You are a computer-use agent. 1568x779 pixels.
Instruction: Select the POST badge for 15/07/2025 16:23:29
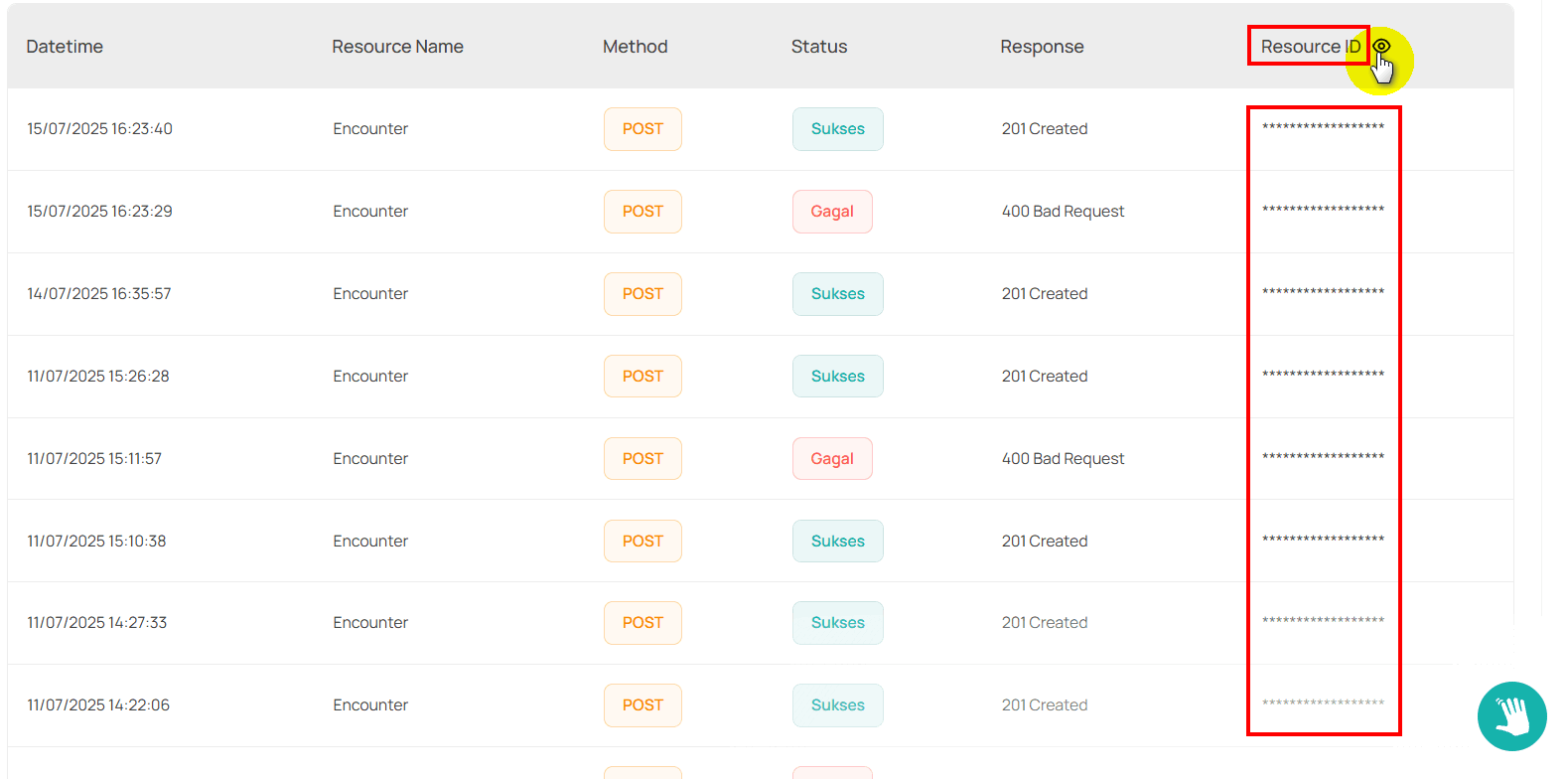(x=642, y=212)
